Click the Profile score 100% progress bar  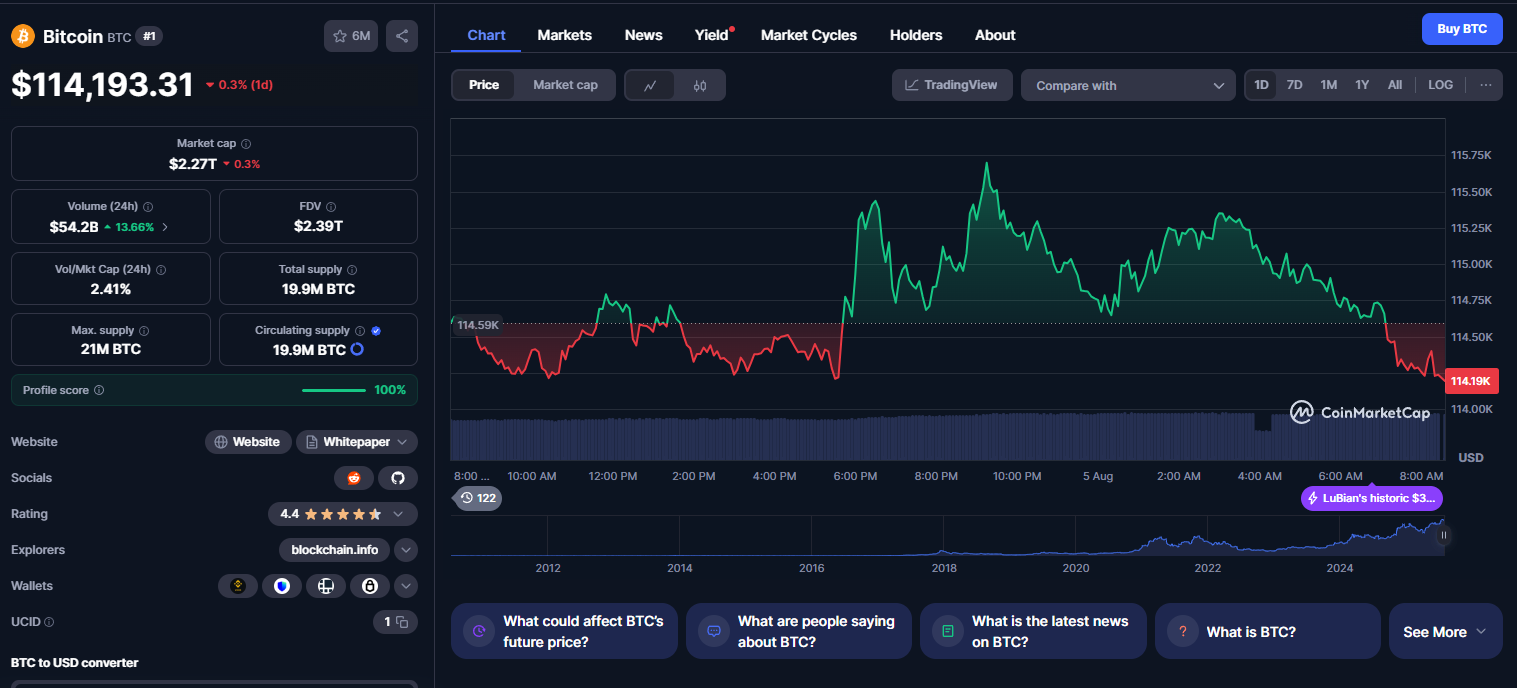click(x=334, y=390)
